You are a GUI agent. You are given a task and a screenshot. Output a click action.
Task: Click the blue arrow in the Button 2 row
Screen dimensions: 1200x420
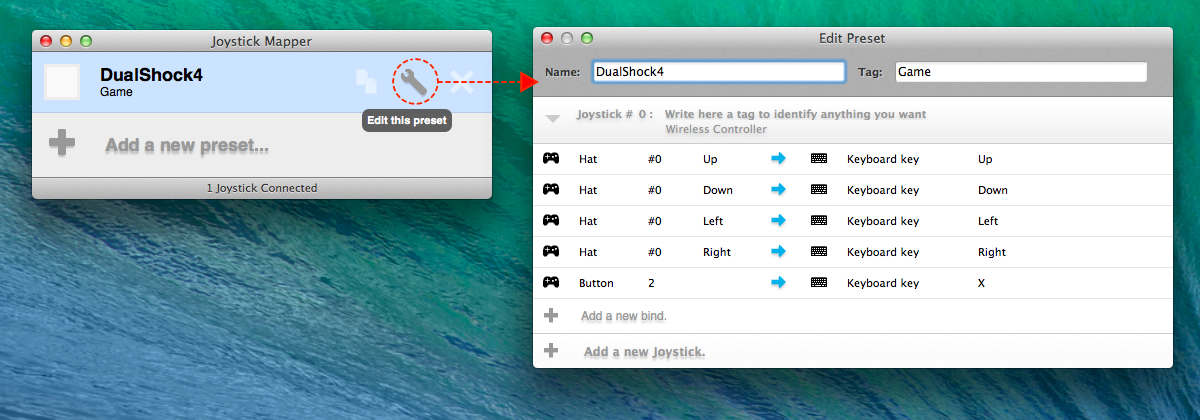(x=779, y=283)
